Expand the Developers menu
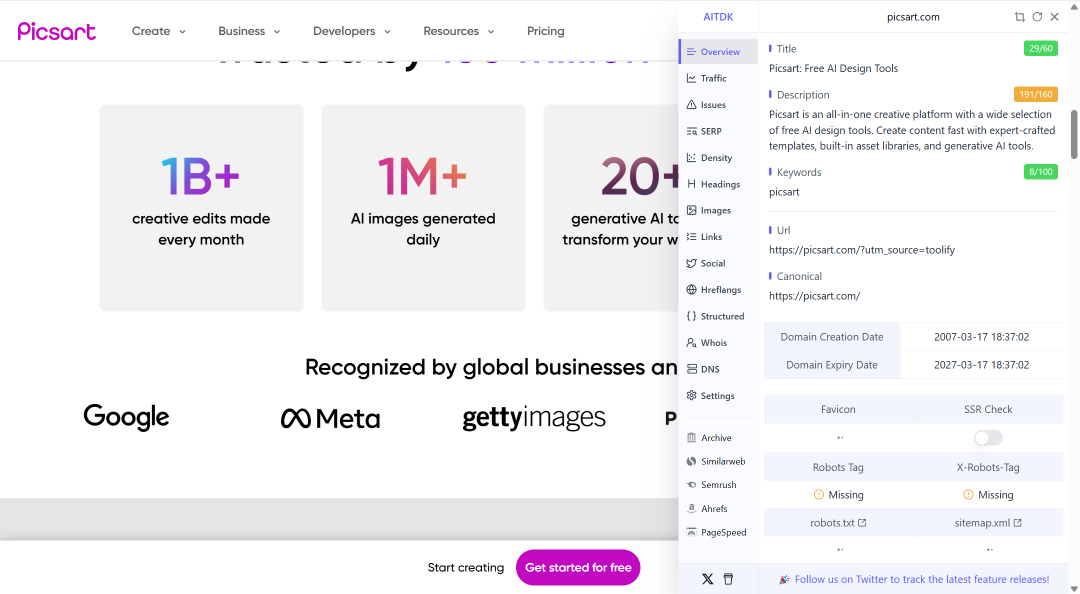This screenshot has width=1080, height=594. pyautogui.click(x=352, y=31)
